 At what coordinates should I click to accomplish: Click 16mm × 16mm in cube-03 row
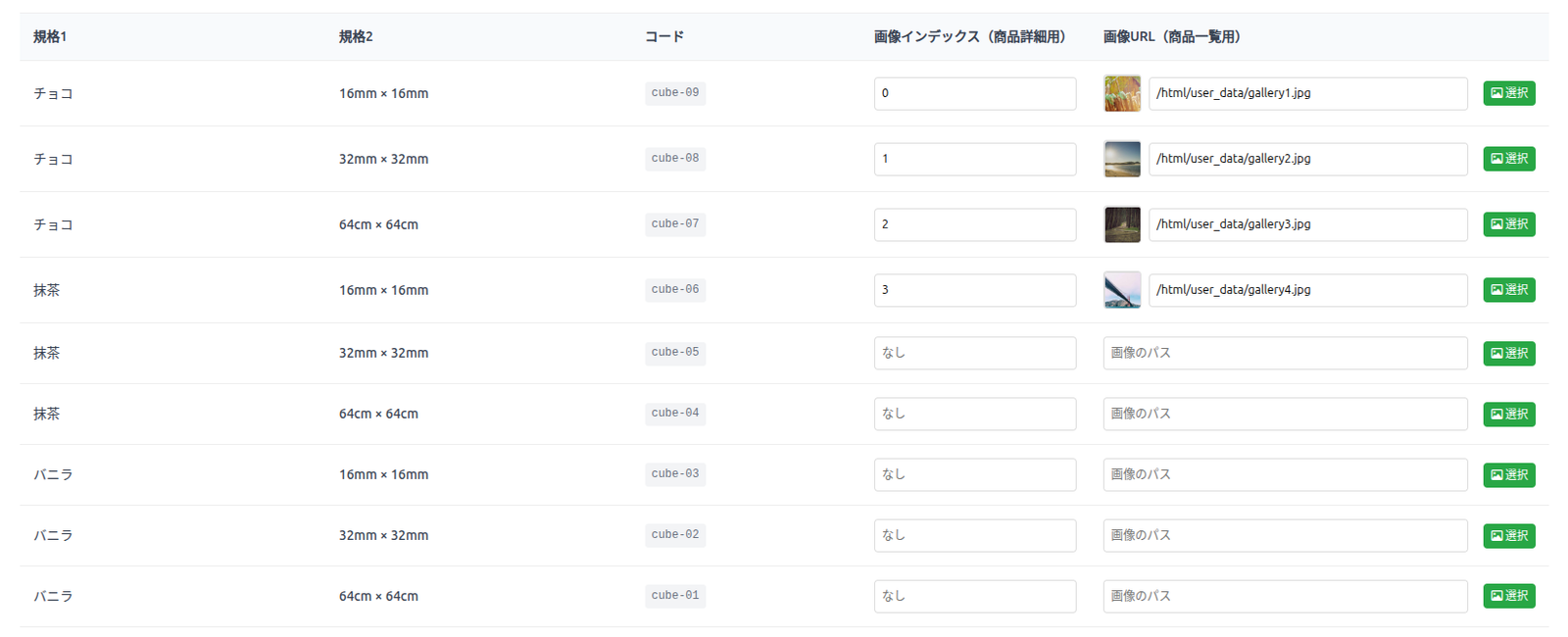point(383,475)
